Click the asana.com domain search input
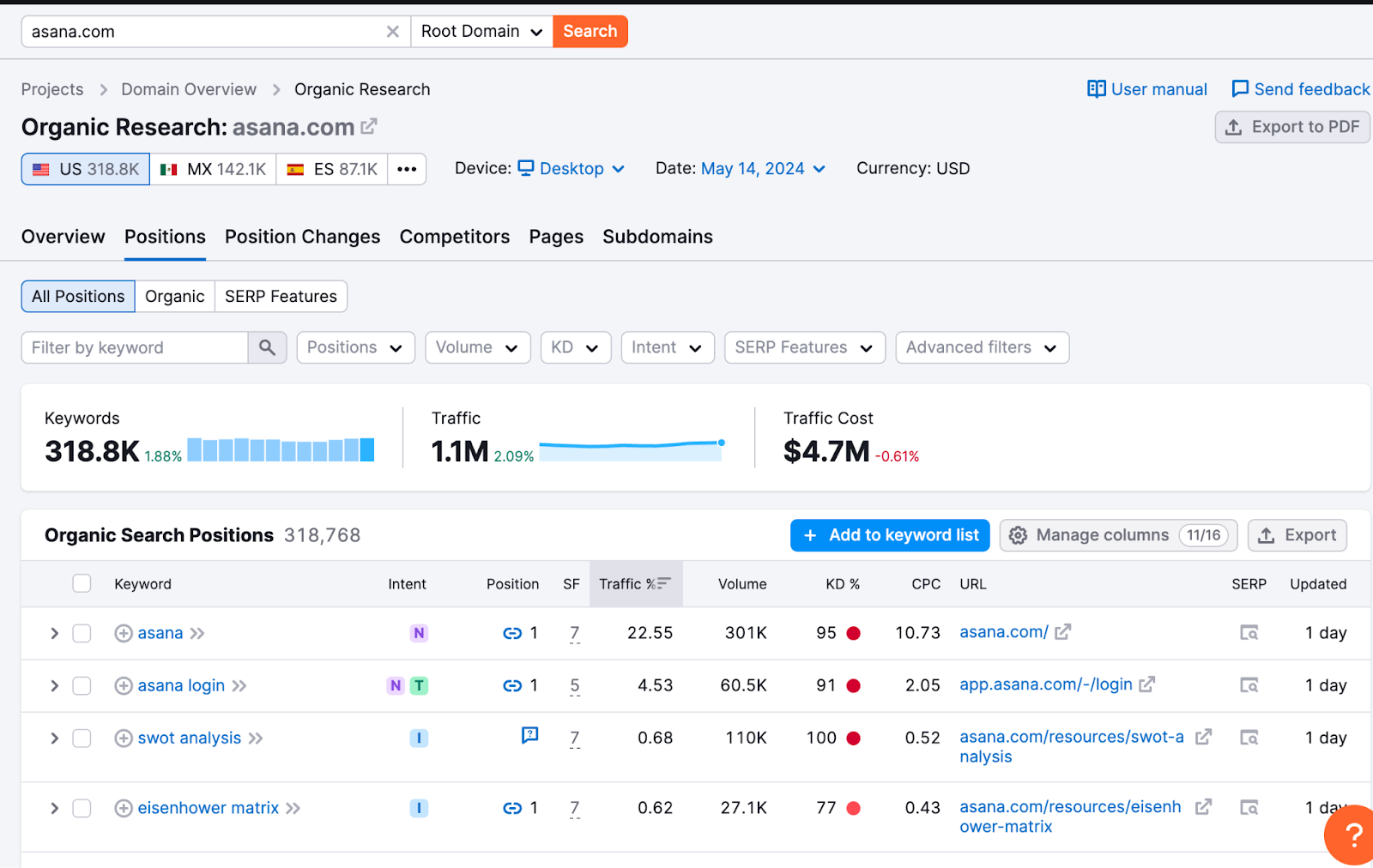 tap(204, 32)
